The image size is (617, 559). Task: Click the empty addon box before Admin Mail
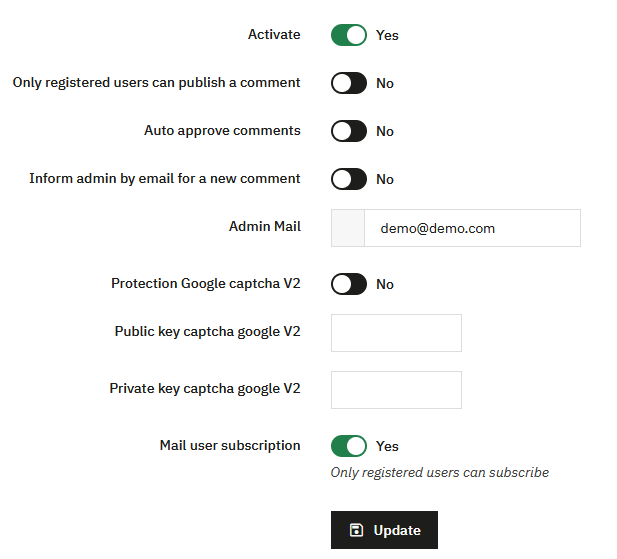pyautogui.click(x=347, y=228)
